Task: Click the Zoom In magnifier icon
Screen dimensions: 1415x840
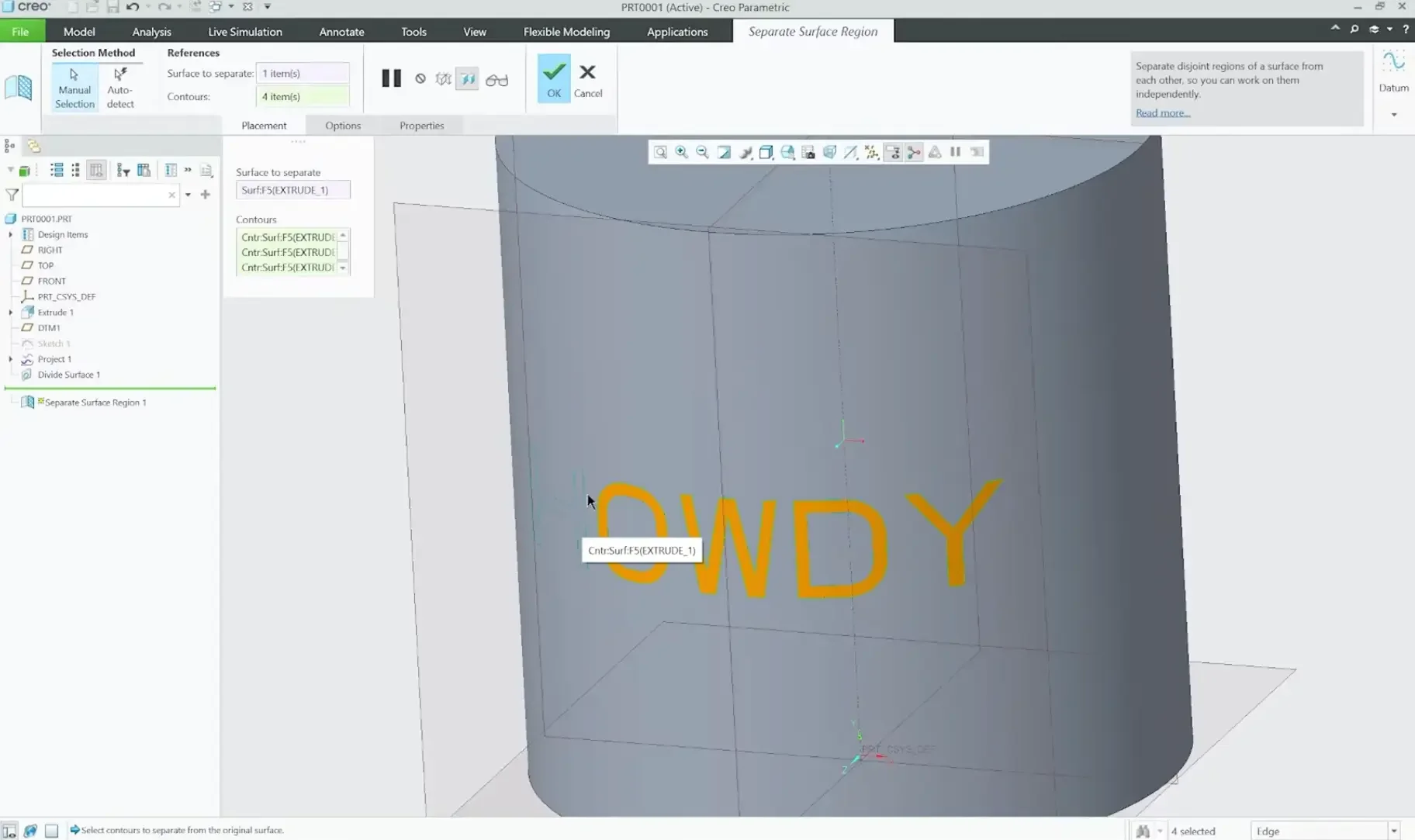Action: [681, 152]
